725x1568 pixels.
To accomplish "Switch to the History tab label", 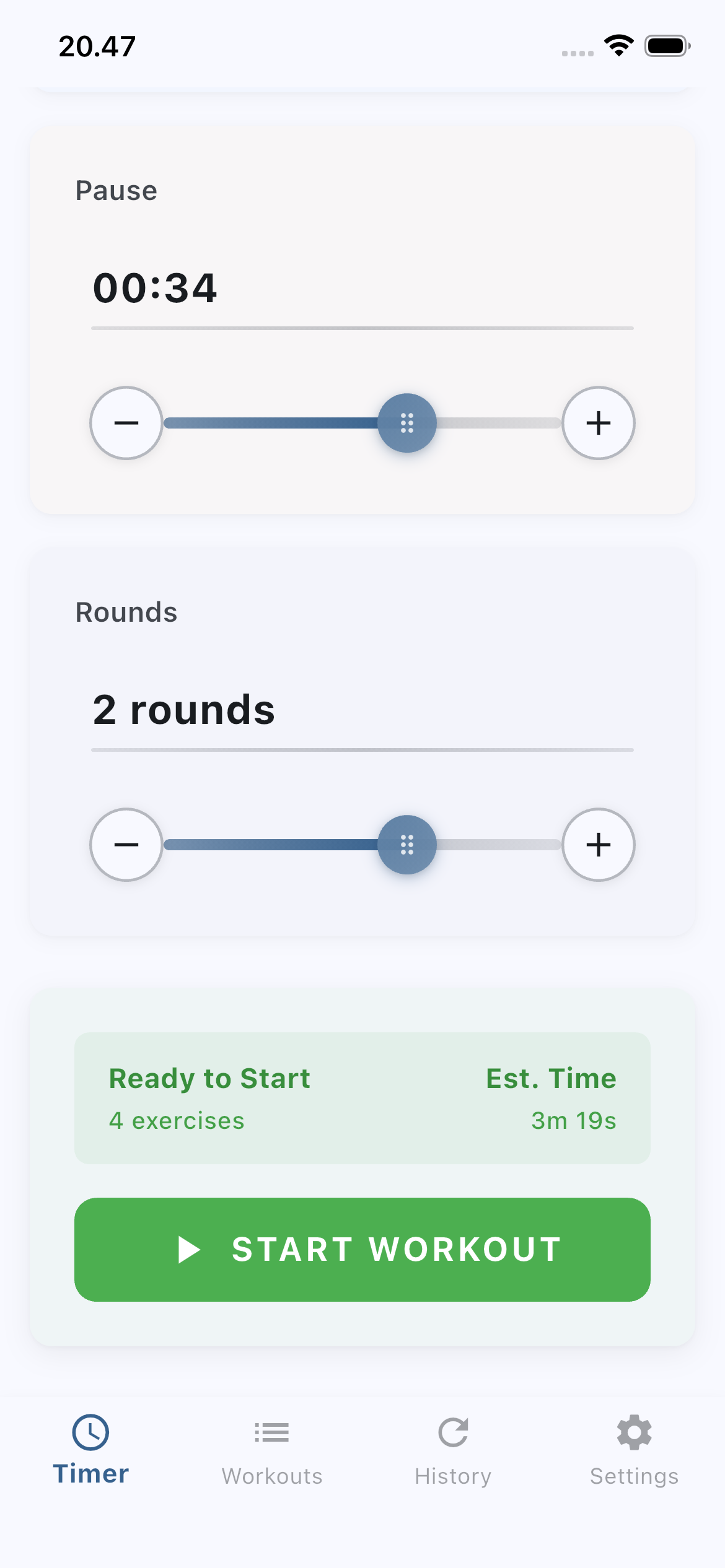I will (x=453, y=1476).
